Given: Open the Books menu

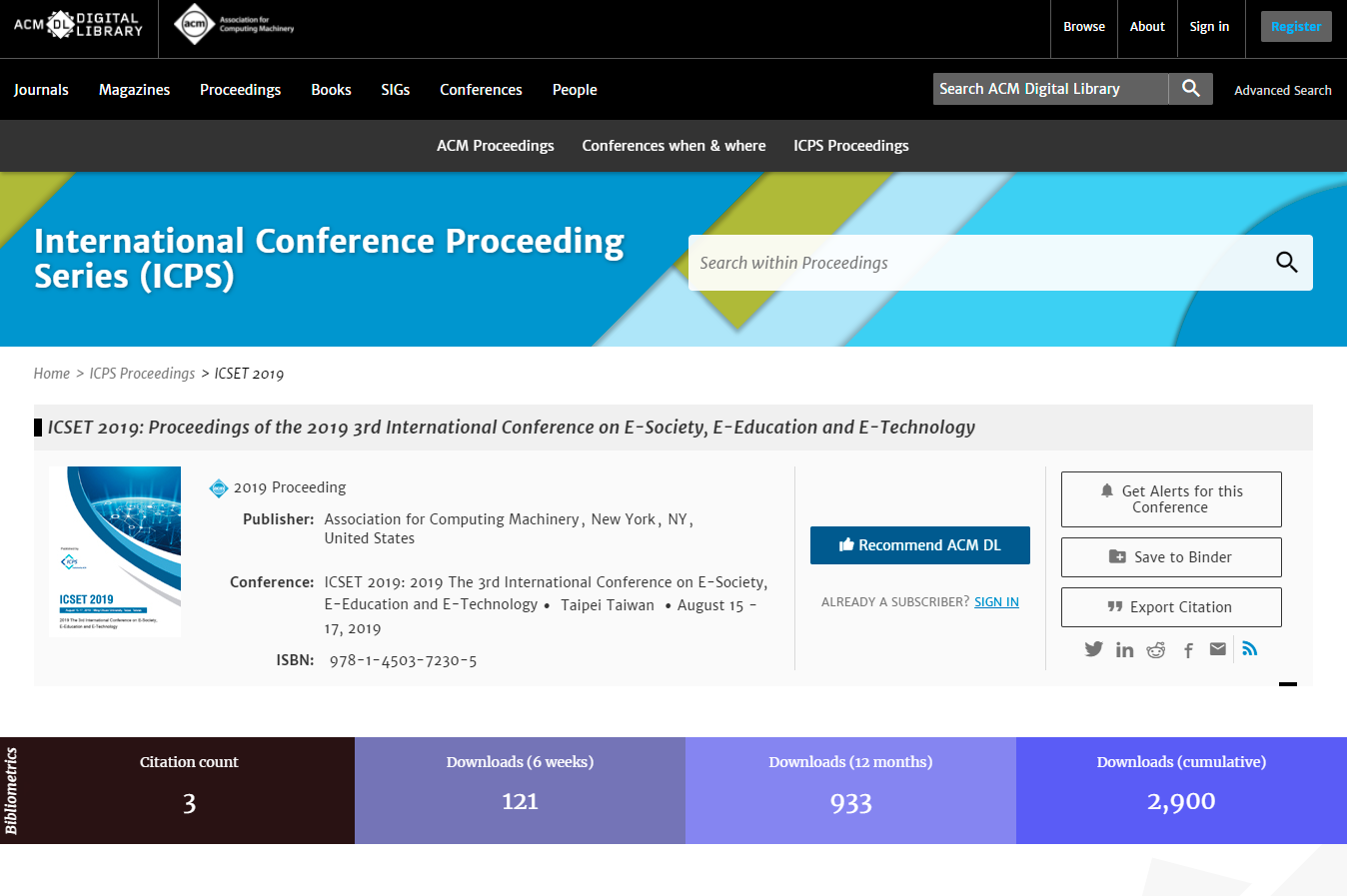Looking at the screenshot, I should pos(331,90).
